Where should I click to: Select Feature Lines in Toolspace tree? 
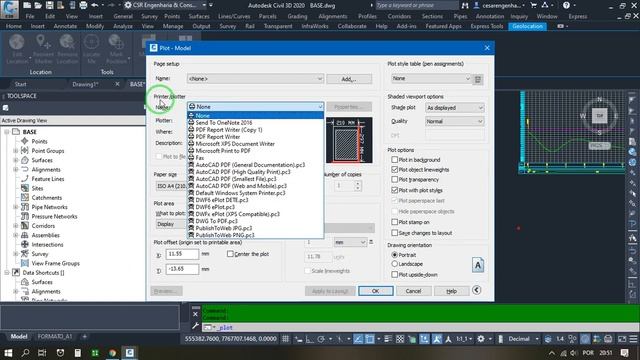click(48, 179)
